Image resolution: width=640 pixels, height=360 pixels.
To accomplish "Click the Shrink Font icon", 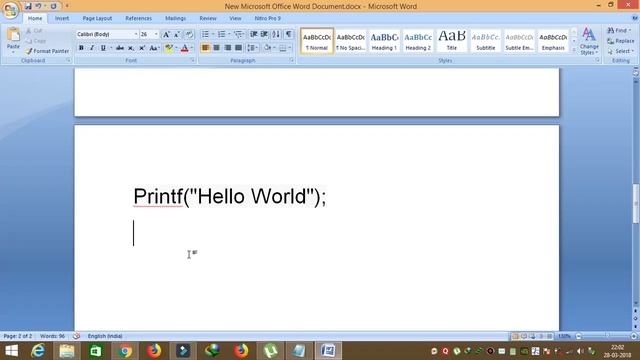I will [177, 35].
